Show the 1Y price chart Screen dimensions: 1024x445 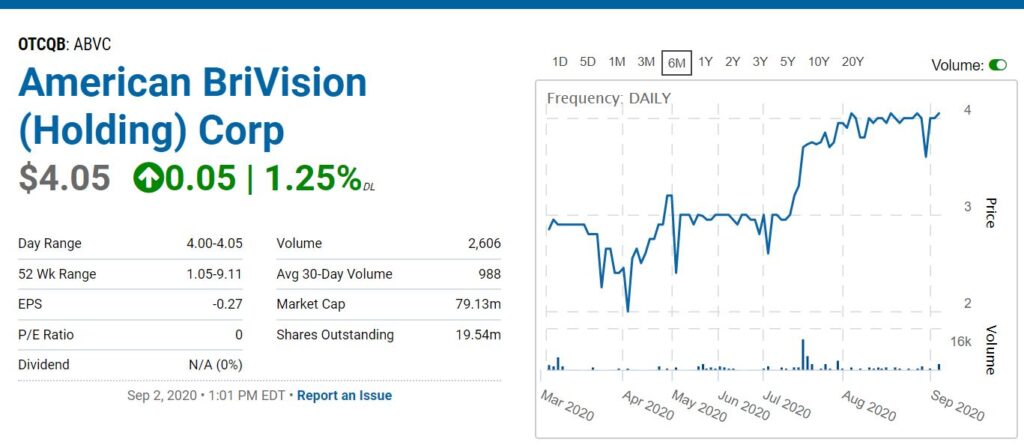pyautogui.click(x=705, y=62)
